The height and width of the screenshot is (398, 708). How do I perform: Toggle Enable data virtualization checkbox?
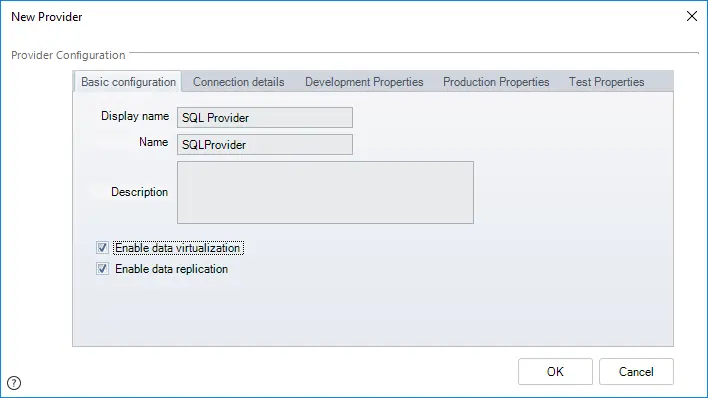tap(102, 248)
